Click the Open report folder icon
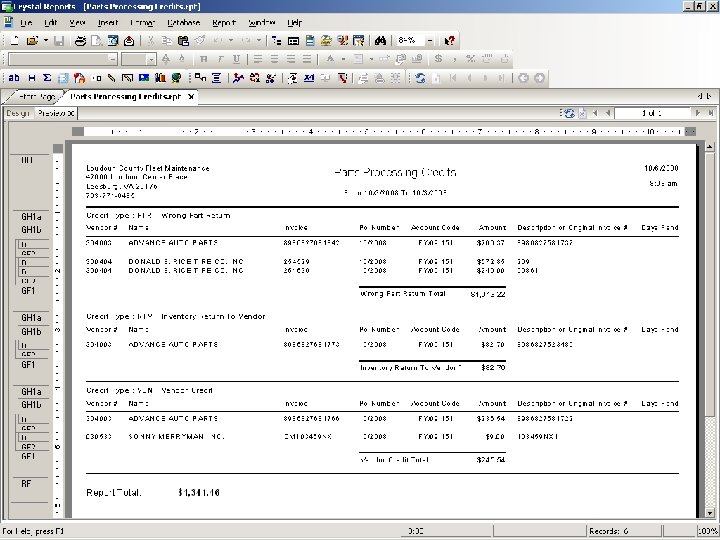The height and width of the screenshot is (540, 720). coord(32,41)
